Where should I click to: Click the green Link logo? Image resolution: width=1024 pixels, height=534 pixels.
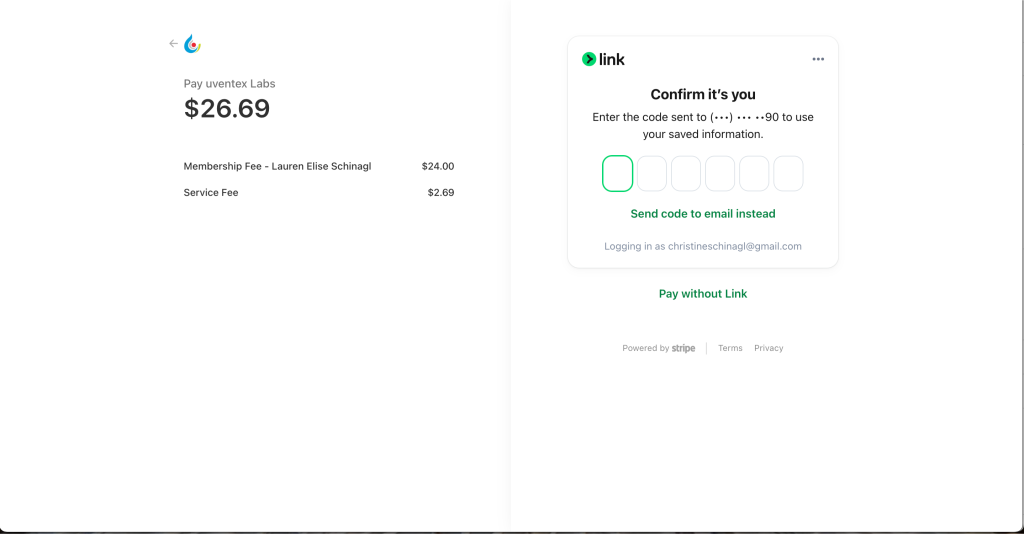(x=603, y=59)
